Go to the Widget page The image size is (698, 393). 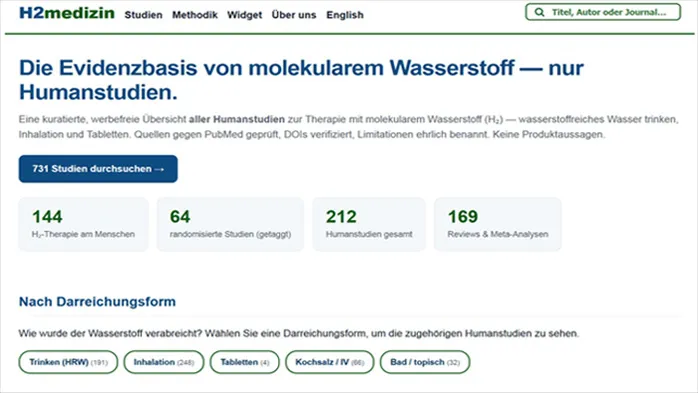click(x=244, y=15)
